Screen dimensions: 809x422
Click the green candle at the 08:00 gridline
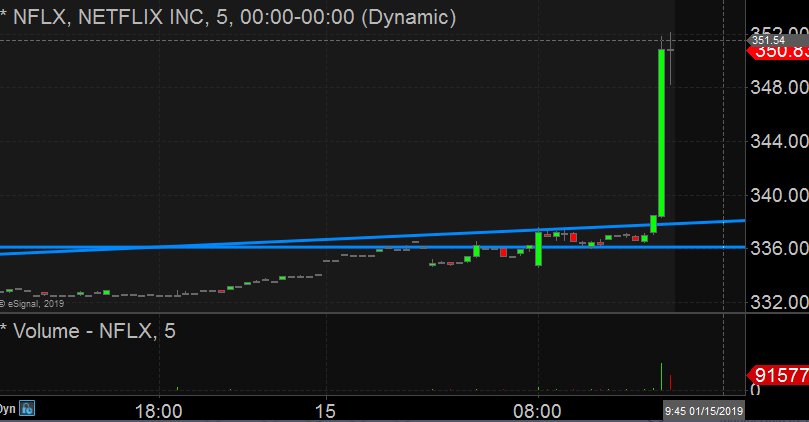(538, 249)
